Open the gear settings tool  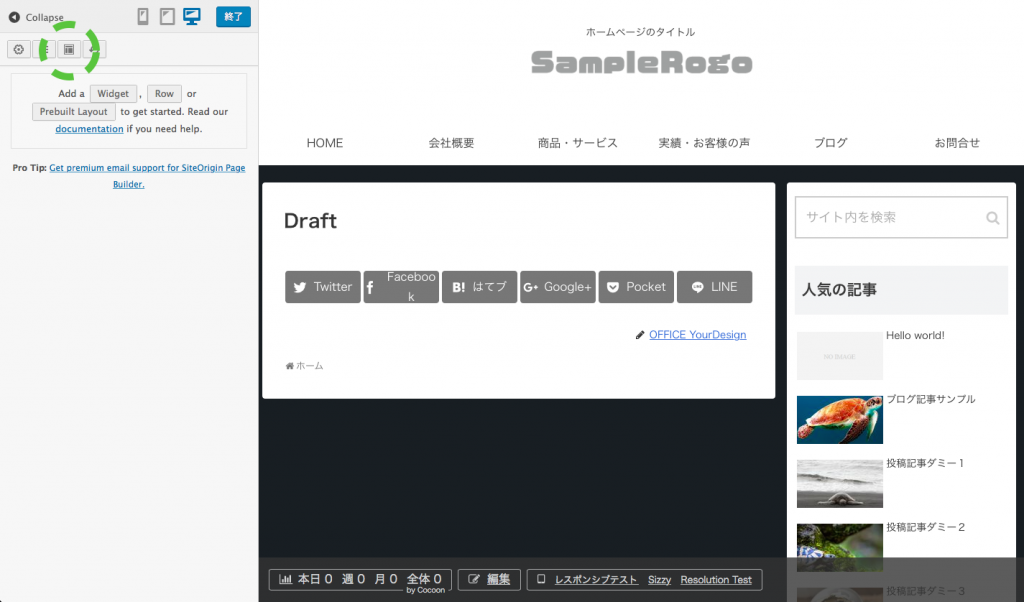(18, 49)
